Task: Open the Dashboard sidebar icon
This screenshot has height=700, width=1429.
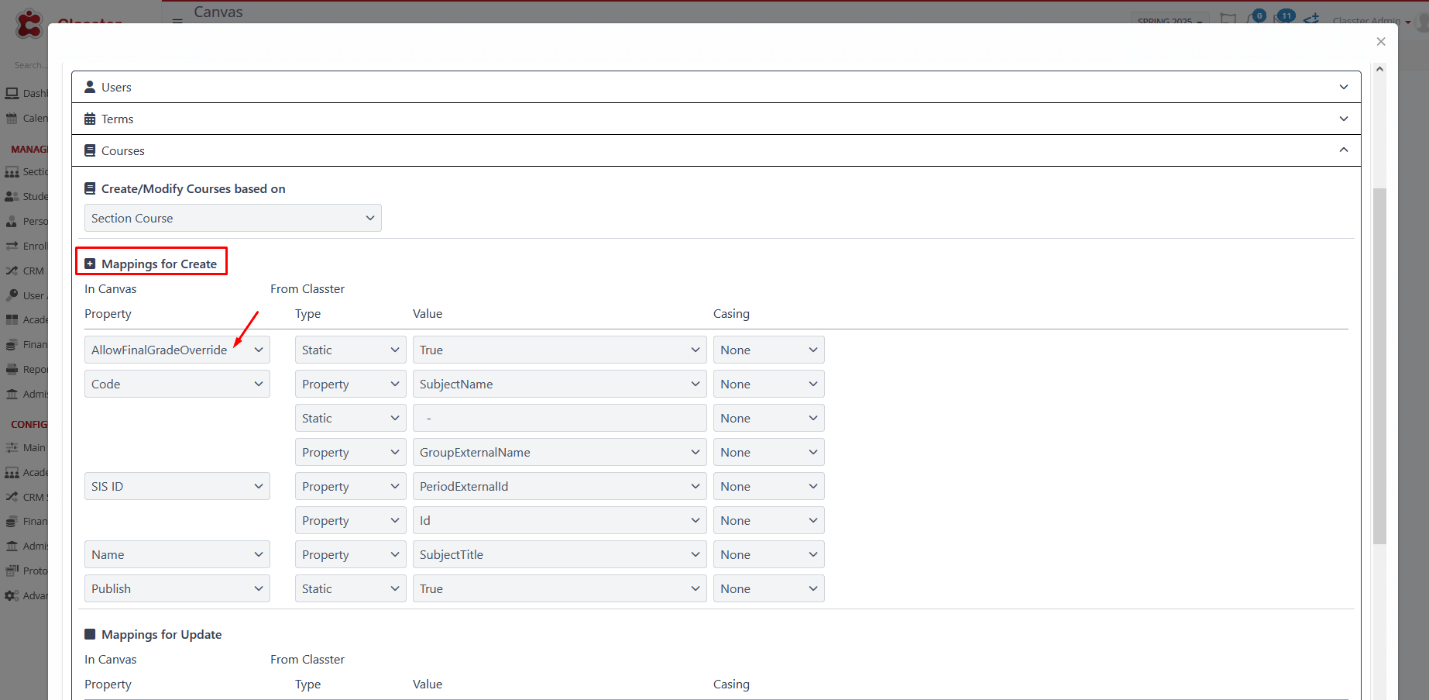Action: pyautogui.click(x=12, y=93)
